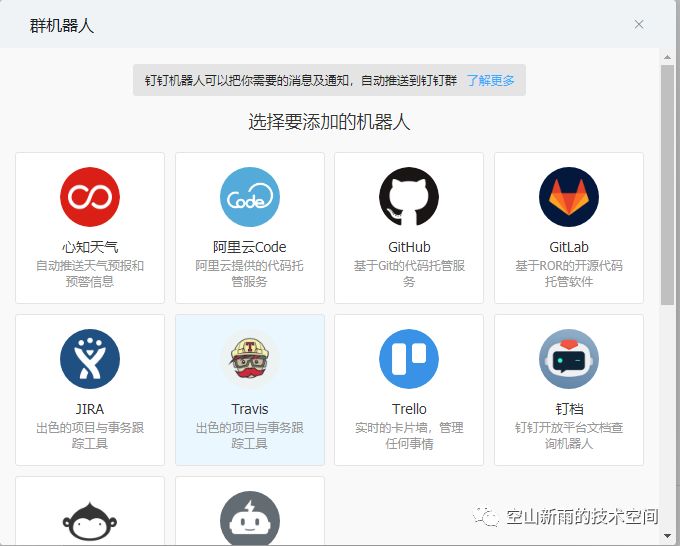Screen dimensions: 680x546
Task: Click the GitHub name label
Action: point(409,247)
